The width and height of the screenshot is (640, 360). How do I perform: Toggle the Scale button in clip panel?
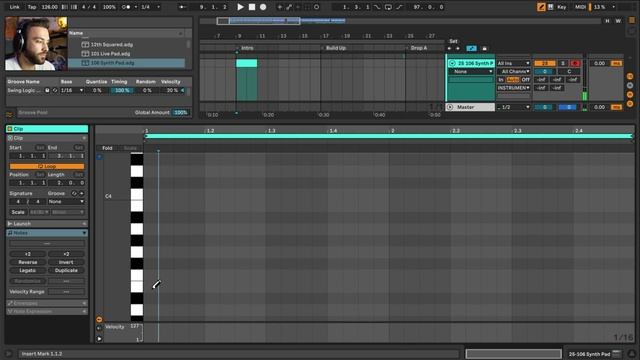point(18,212)
